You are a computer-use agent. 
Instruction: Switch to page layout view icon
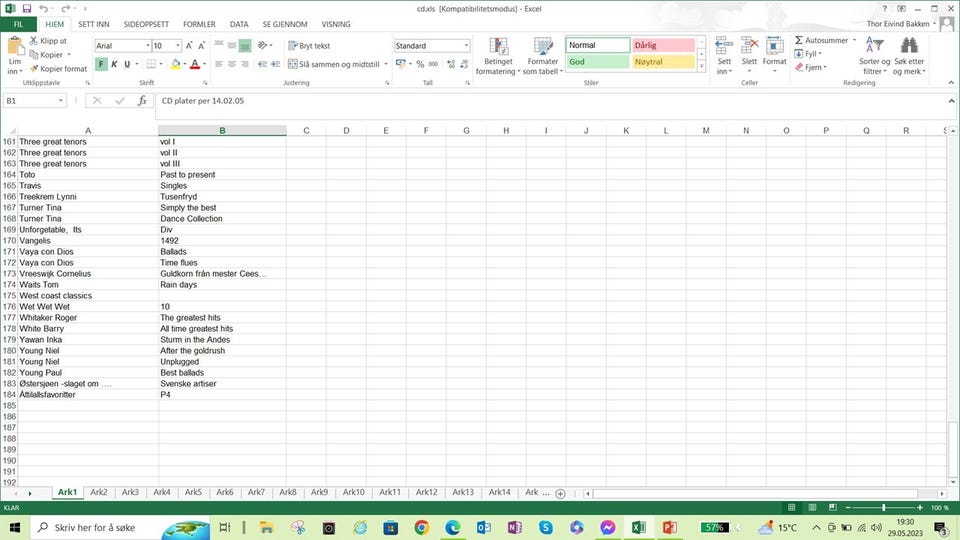(x=812, y=508)
